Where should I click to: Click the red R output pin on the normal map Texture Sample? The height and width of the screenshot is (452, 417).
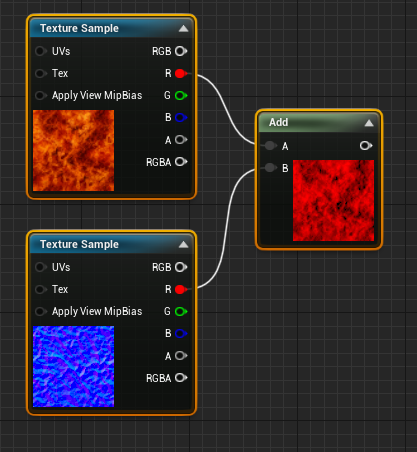[181, 289]
